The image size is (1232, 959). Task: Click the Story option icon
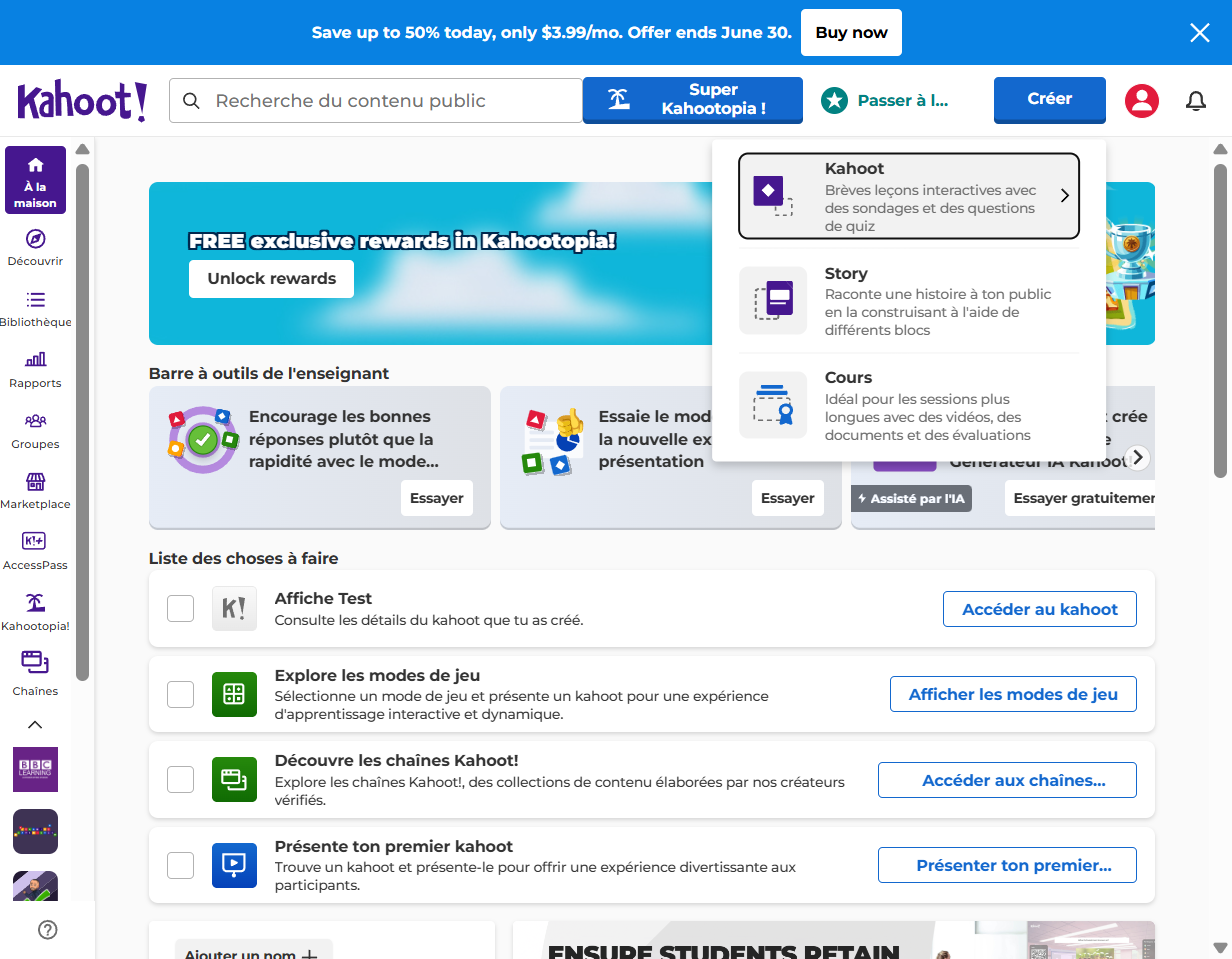coord(773,300)
